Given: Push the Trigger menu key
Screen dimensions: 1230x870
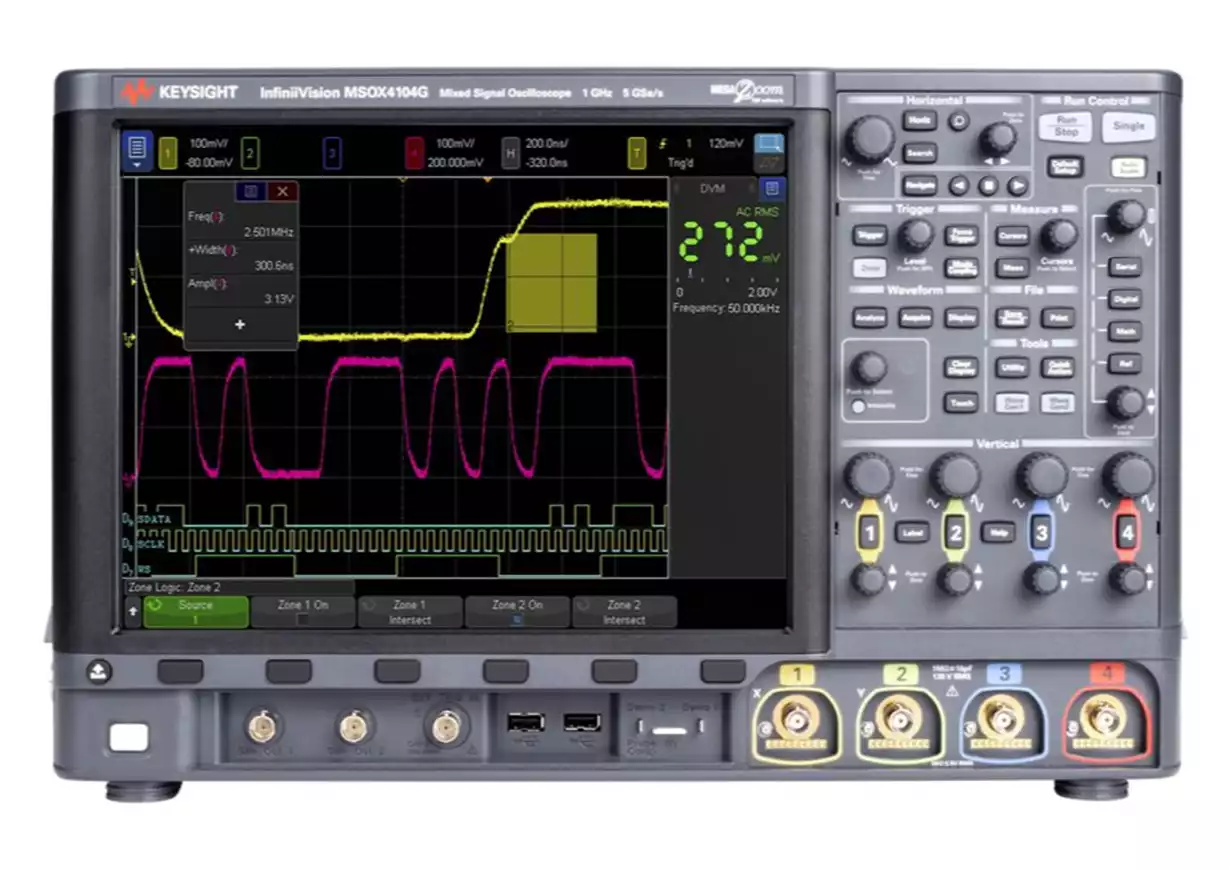Looking at the screenshot, I should (x=869, y=236).
